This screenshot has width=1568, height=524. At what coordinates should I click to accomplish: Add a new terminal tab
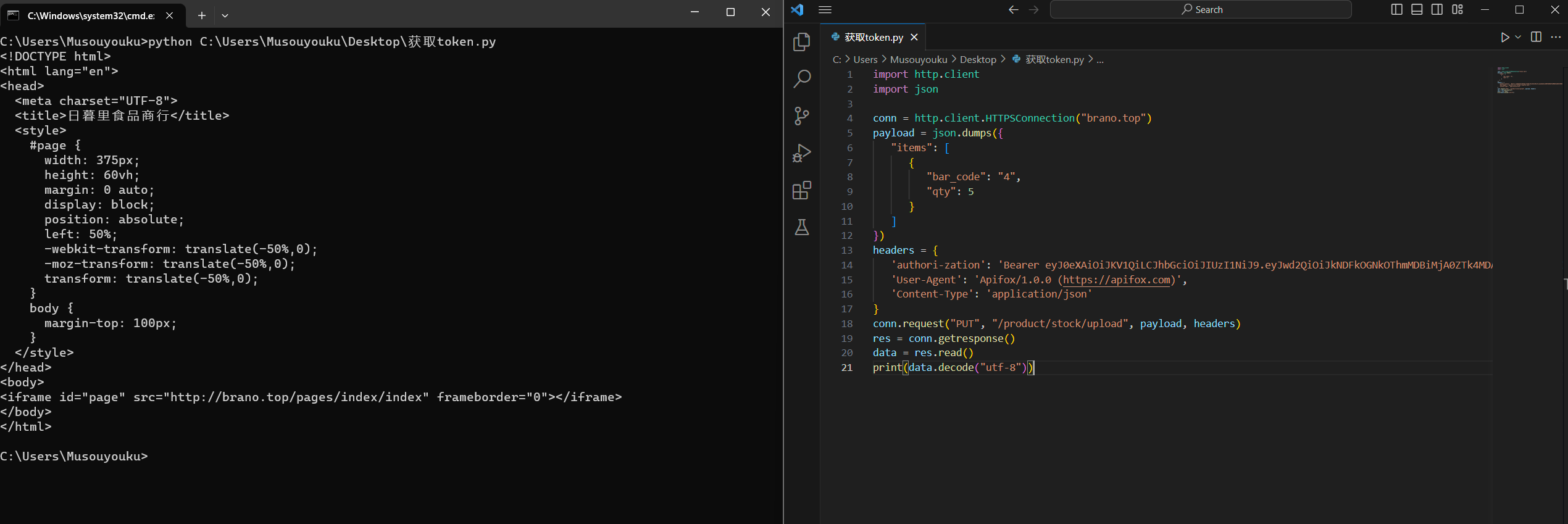(x=201, y=15)
